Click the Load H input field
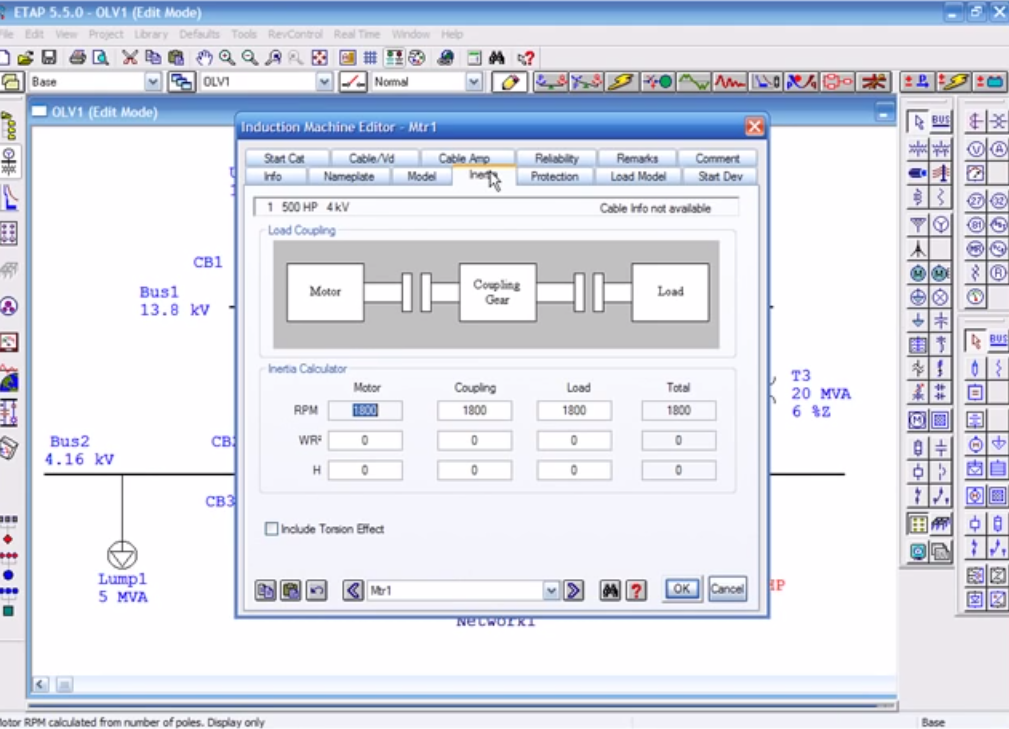Screen dimensions: 1009x729 pos(574,470)
